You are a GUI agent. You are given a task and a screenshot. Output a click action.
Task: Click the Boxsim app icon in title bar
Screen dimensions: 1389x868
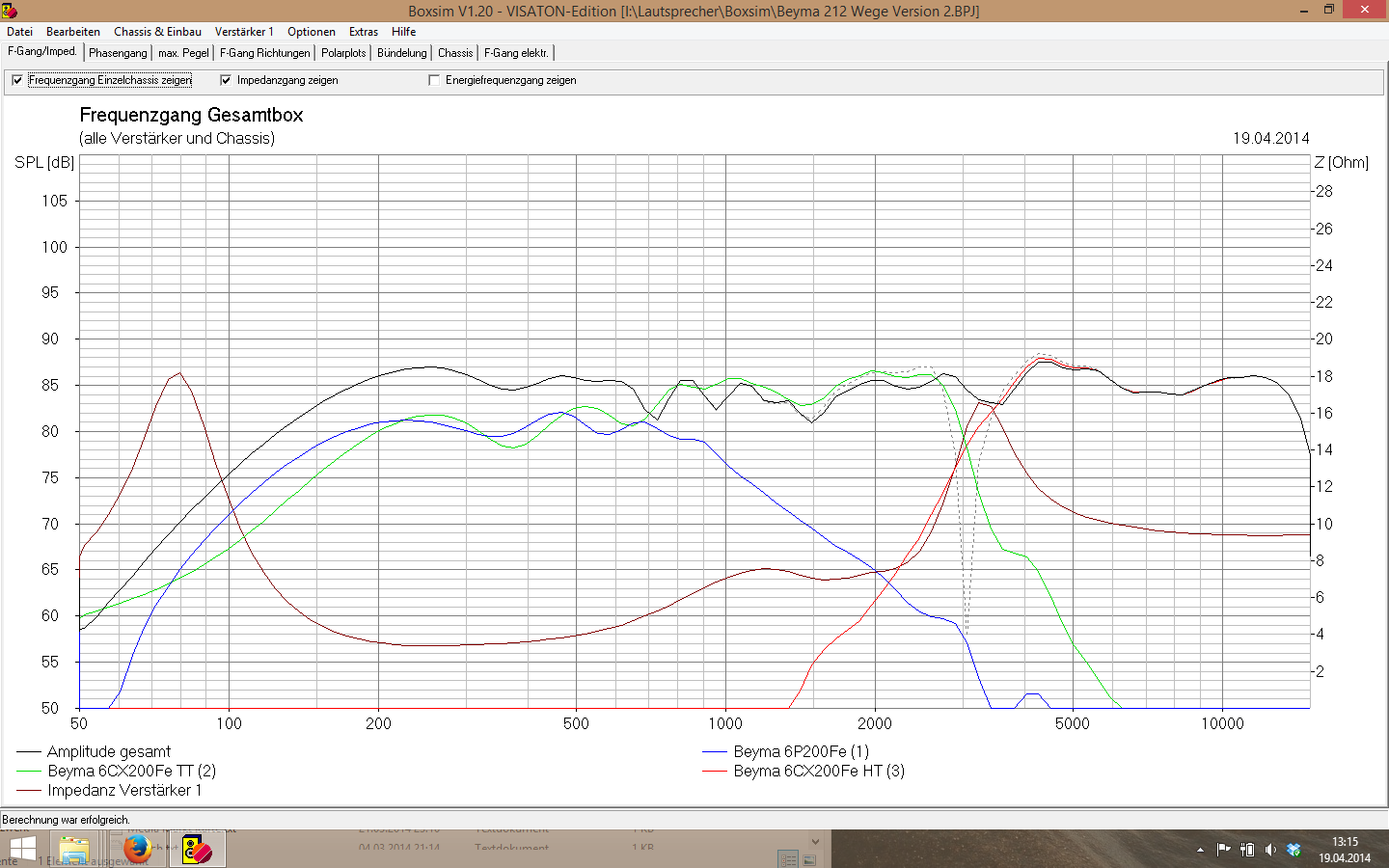10,11
